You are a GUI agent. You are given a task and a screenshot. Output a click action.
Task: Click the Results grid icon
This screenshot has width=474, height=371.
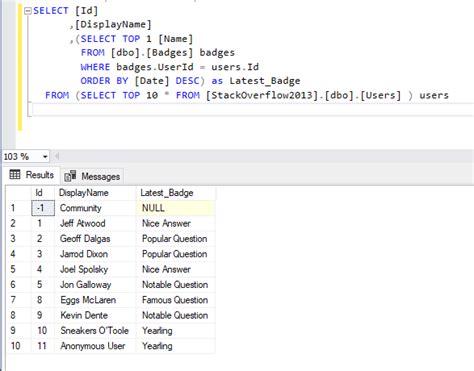coord(15,174)
